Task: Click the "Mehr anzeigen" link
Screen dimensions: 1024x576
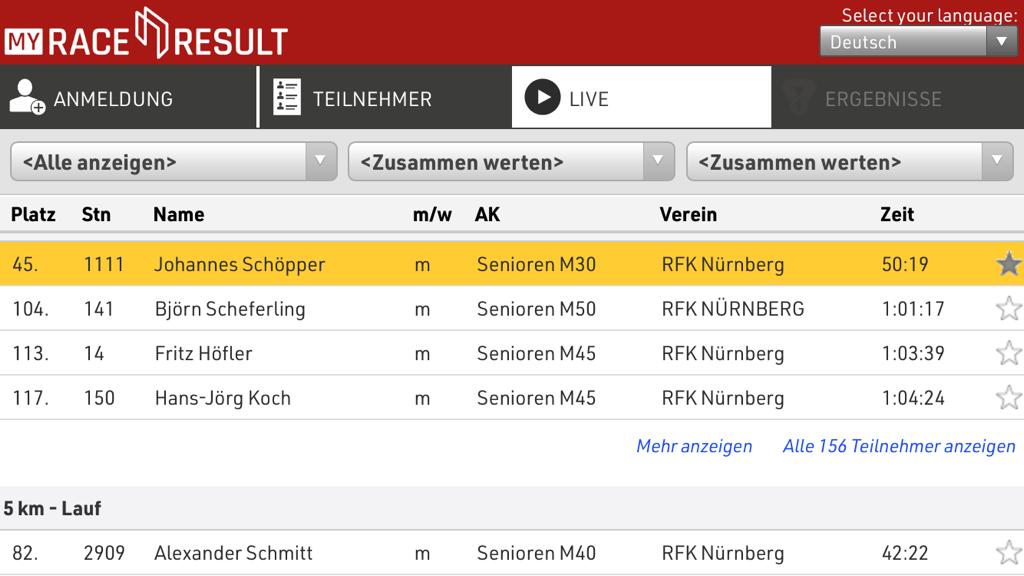Action: pos(694,446)
